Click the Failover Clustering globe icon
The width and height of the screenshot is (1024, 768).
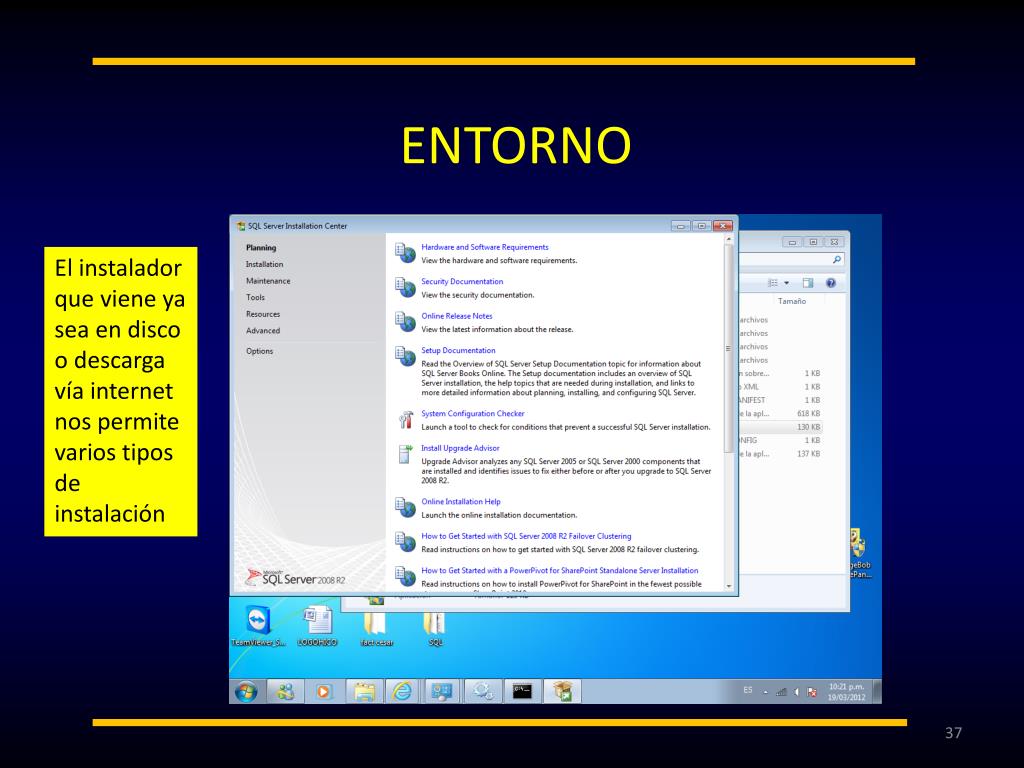[x=405, y=542]
